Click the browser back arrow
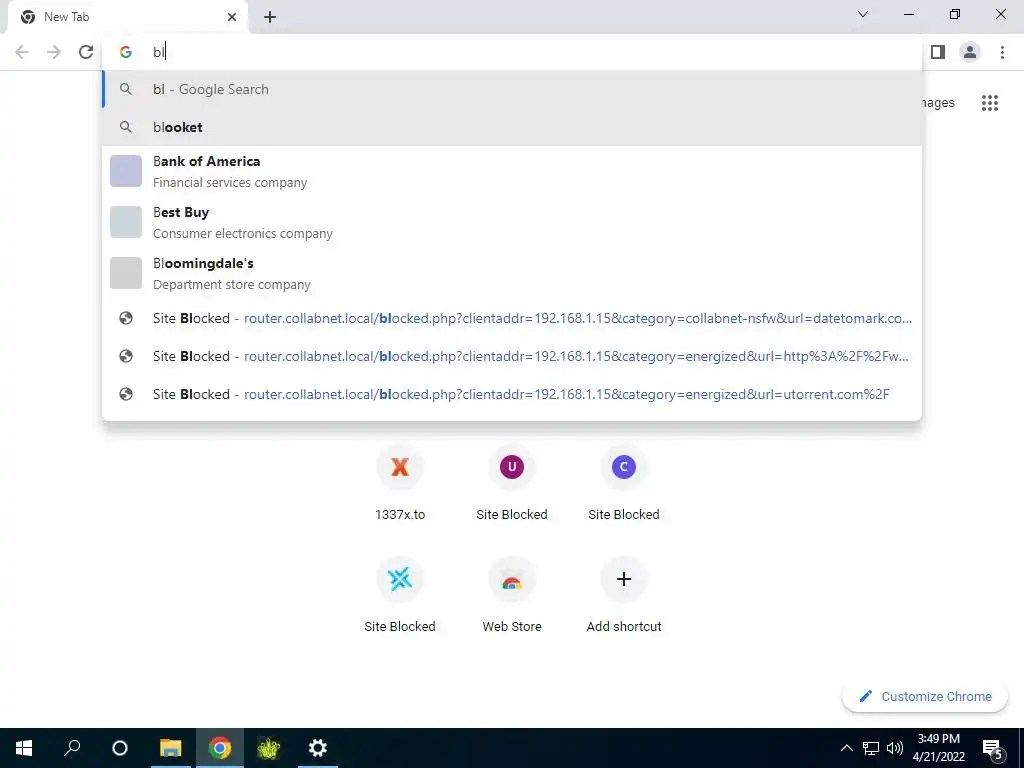 coord(22,52)
